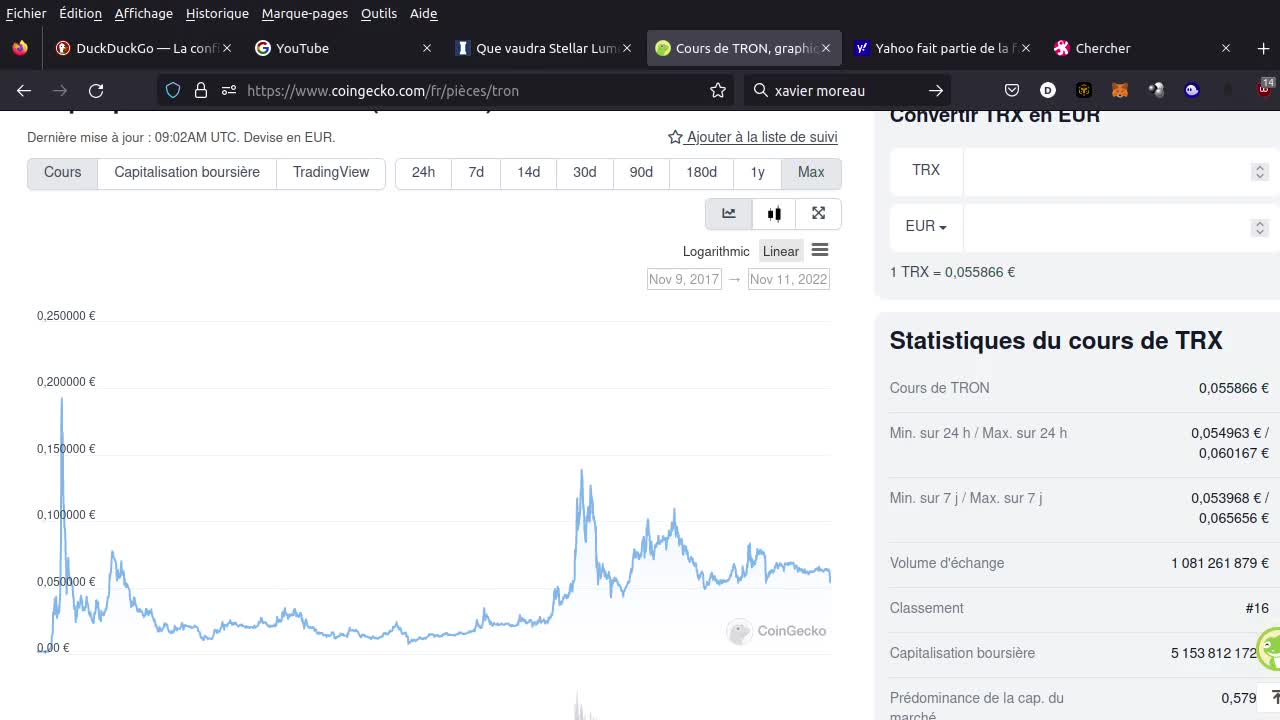Click the TRX amount stepper arrows
This screenshot has height=720, width=1280.
[1260, 172]
